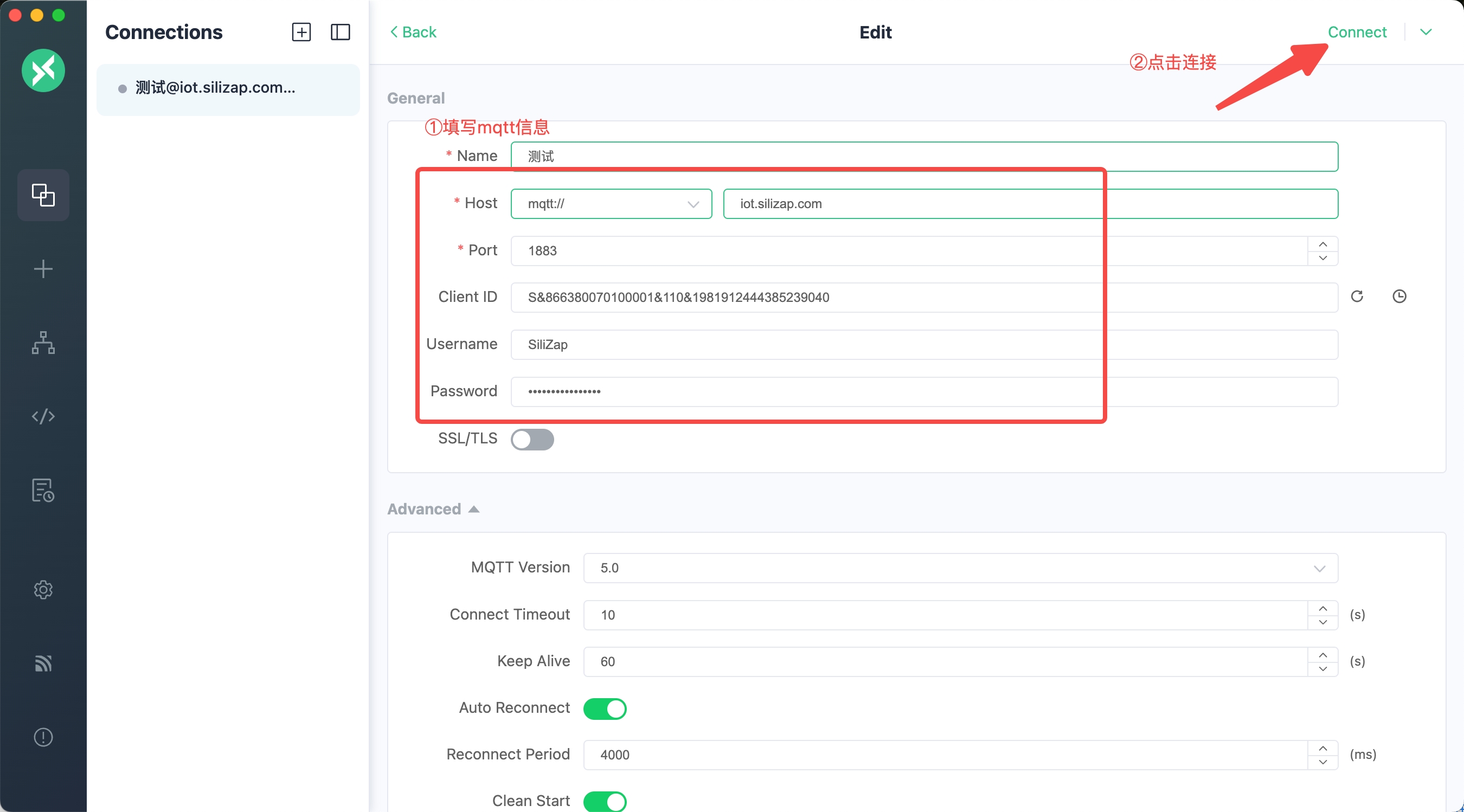Regenerate the Client ID with refresh icon
Image resolution: width=1464 pixels, height=812 pixels.
1357,296
